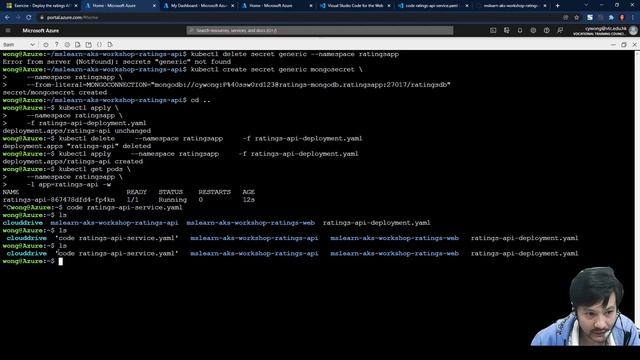Maximize the Cloud Shell panel

[624, 44]
